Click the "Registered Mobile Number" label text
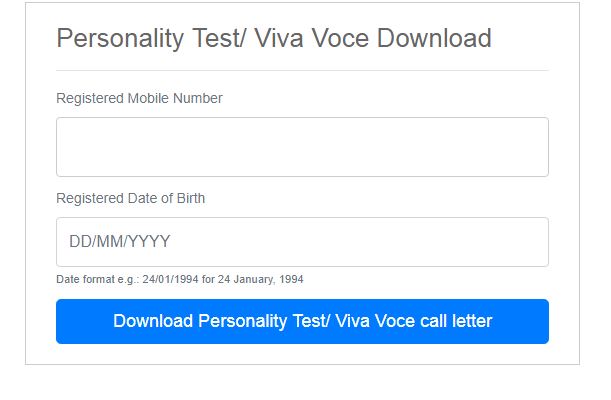Image resolution: width=611 pixels, height=400 pixels. [x=139, y=98]
